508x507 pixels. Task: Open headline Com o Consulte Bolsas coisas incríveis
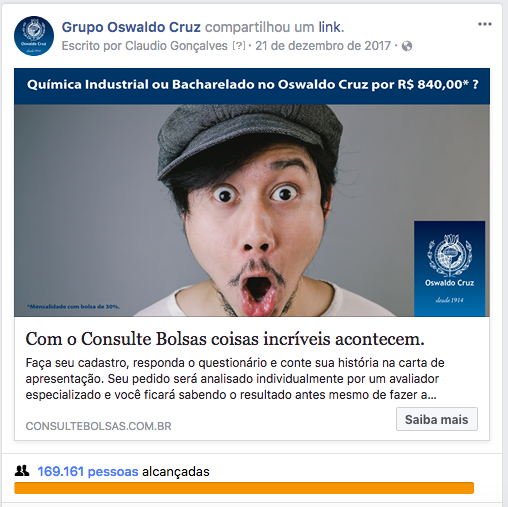tap(225, 339)
